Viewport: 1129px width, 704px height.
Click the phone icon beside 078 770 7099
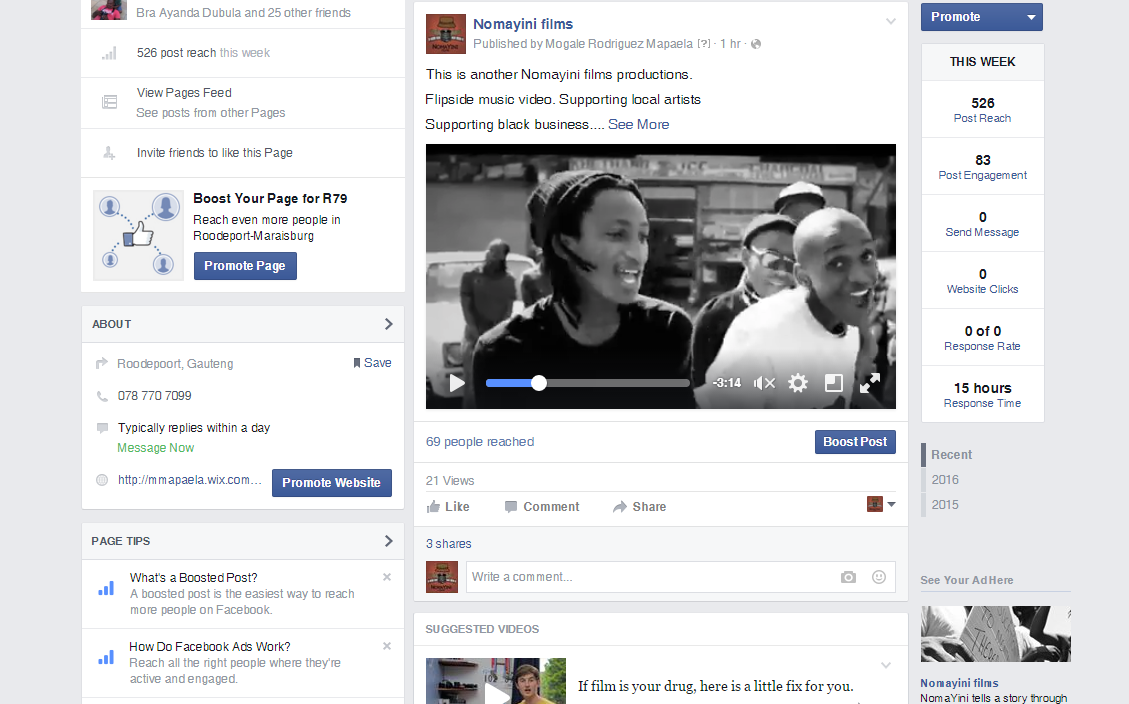pos(102,396)
